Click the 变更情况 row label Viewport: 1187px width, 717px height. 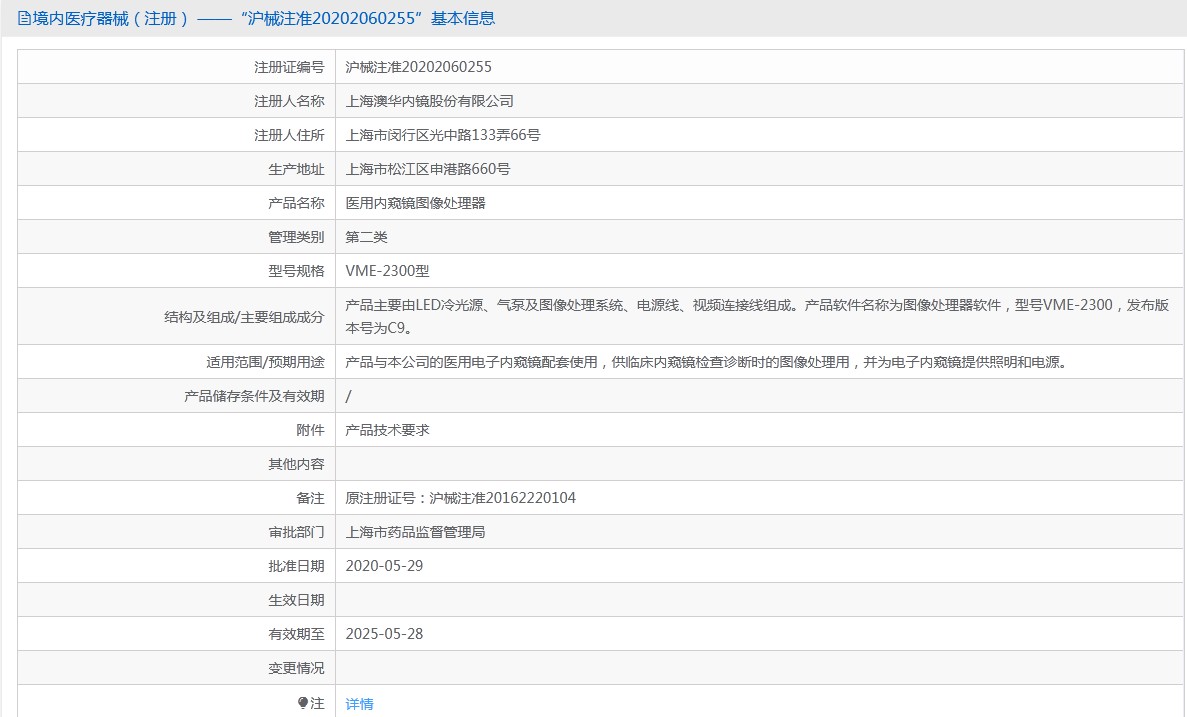coord(296,668)
